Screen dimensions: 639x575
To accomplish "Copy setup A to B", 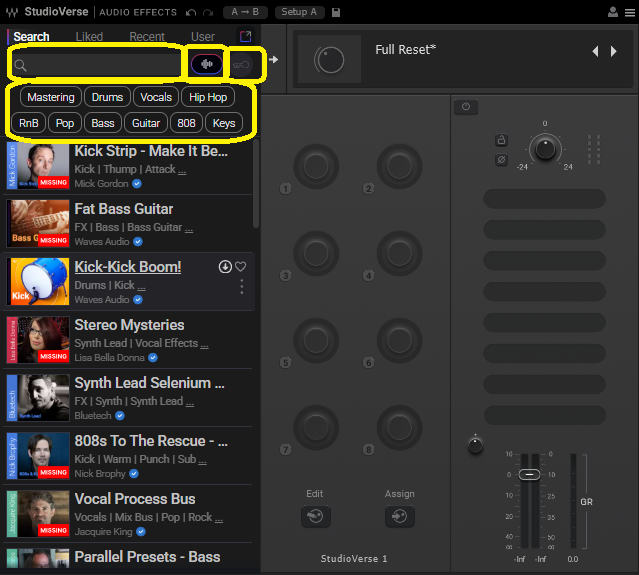I will point(245,12).
